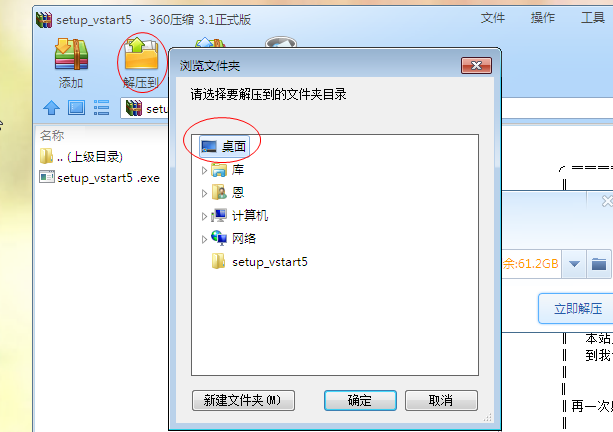The height and width of the screenshot is (432, 613).
Task: Expand the 计算机 (Computer) tree node
Action: [204, 216]
